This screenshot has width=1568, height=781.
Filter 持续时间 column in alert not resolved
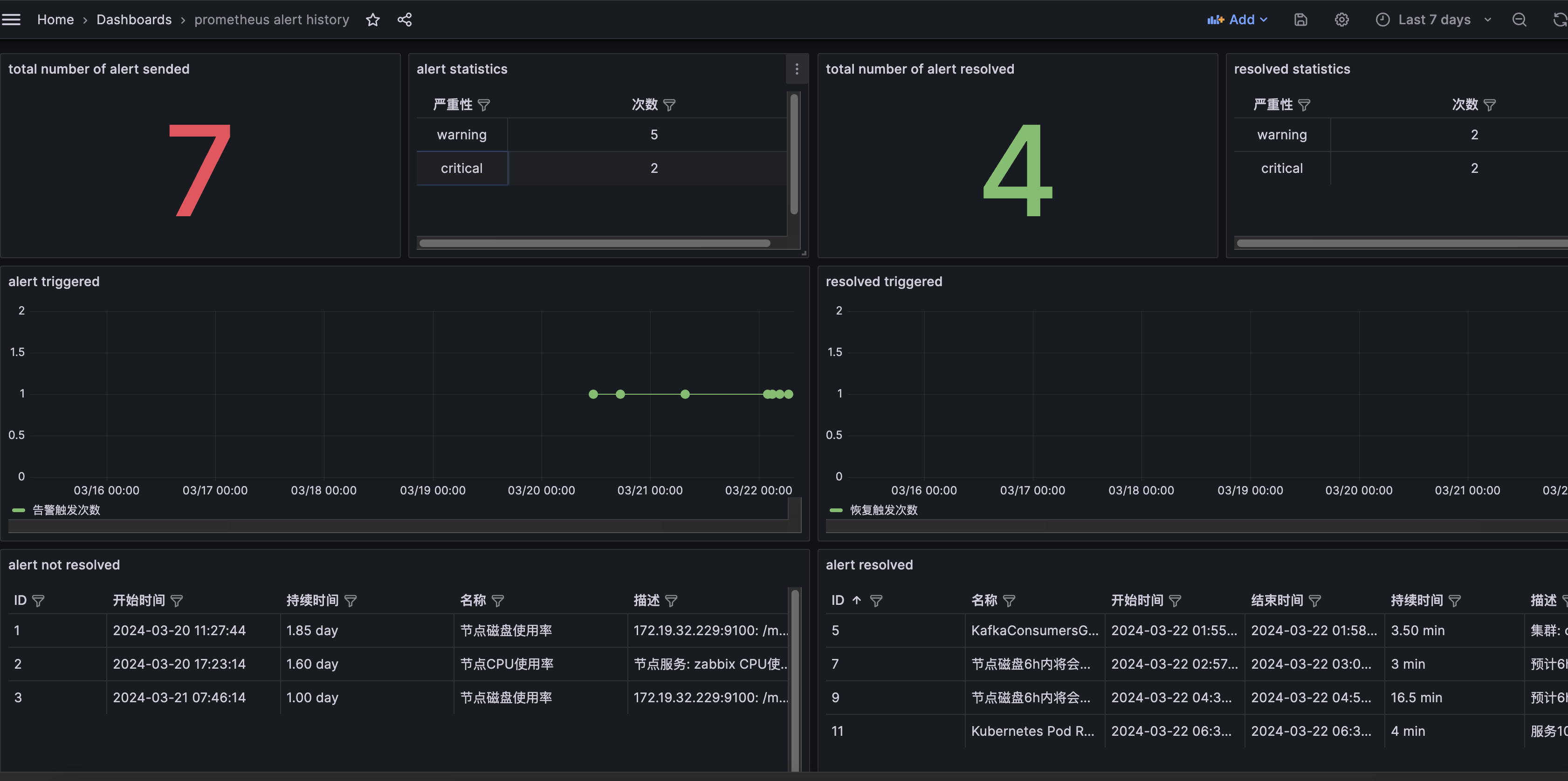coord(351,601)
